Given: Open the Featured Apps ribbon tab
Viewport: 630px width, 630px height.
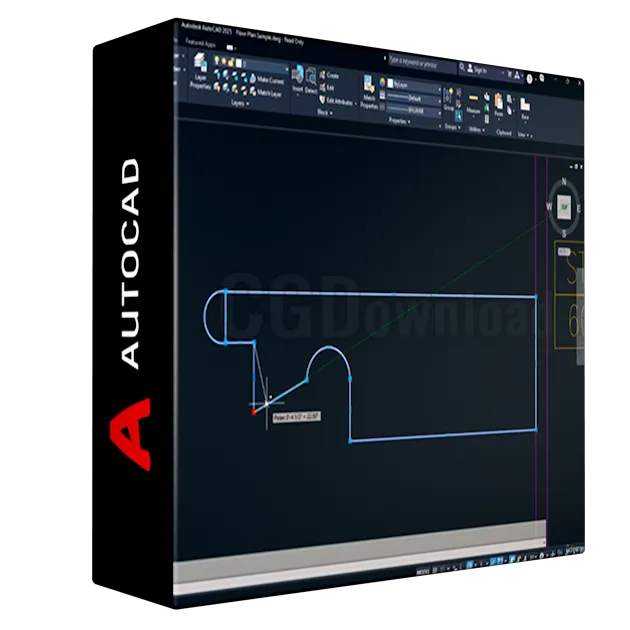Looking at the screenshot, I should pos(200,43).
